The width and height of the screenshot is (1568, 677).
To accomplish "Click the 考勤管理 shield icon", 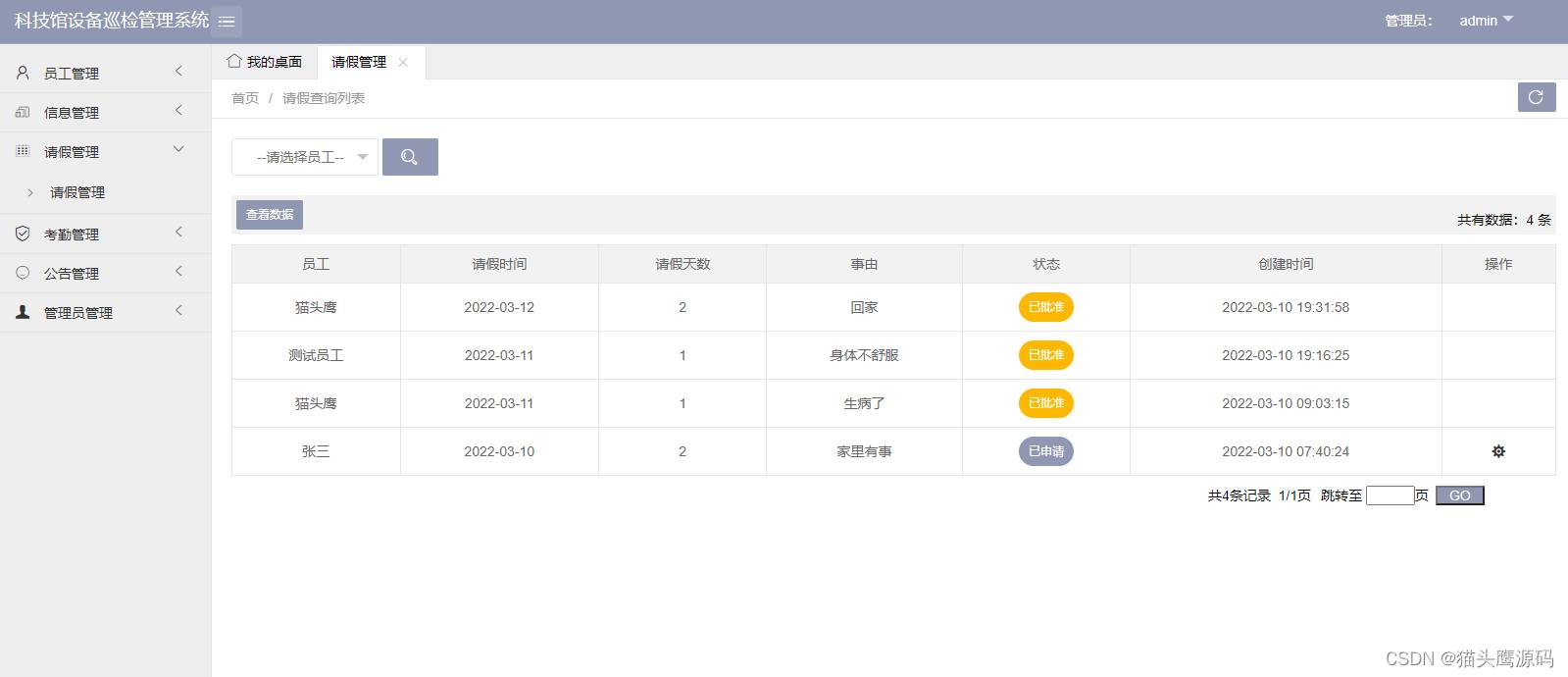I will pos(23,234).
